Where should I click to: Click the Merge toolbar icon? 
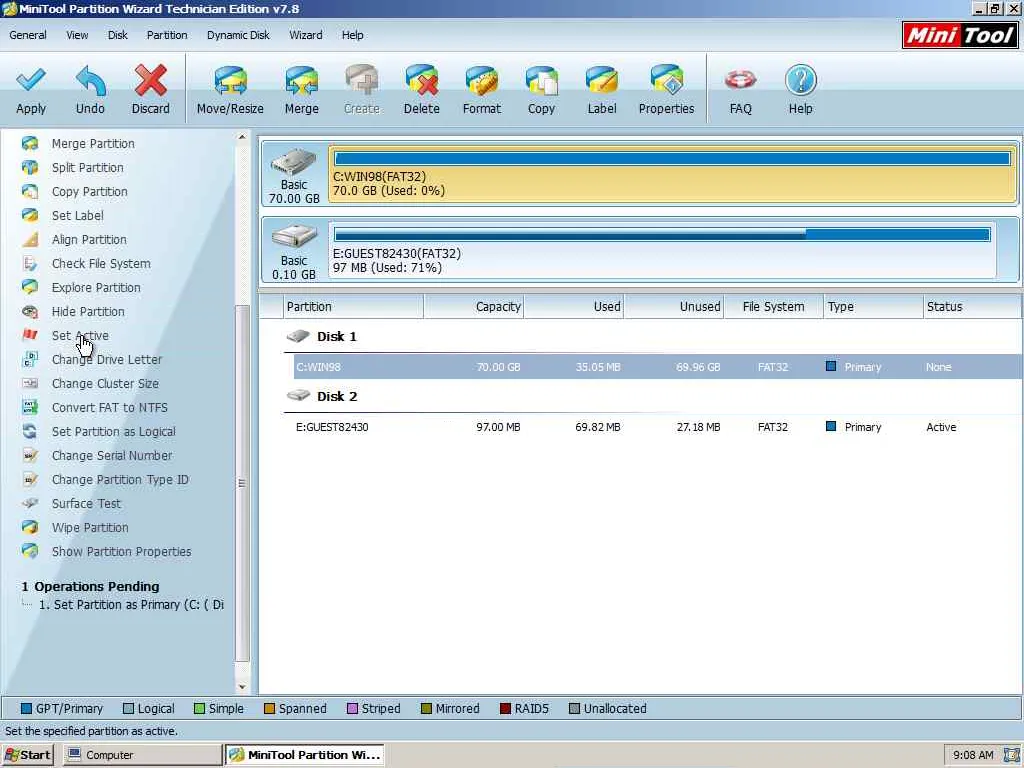pyautogui.click(x=301, y=90)
